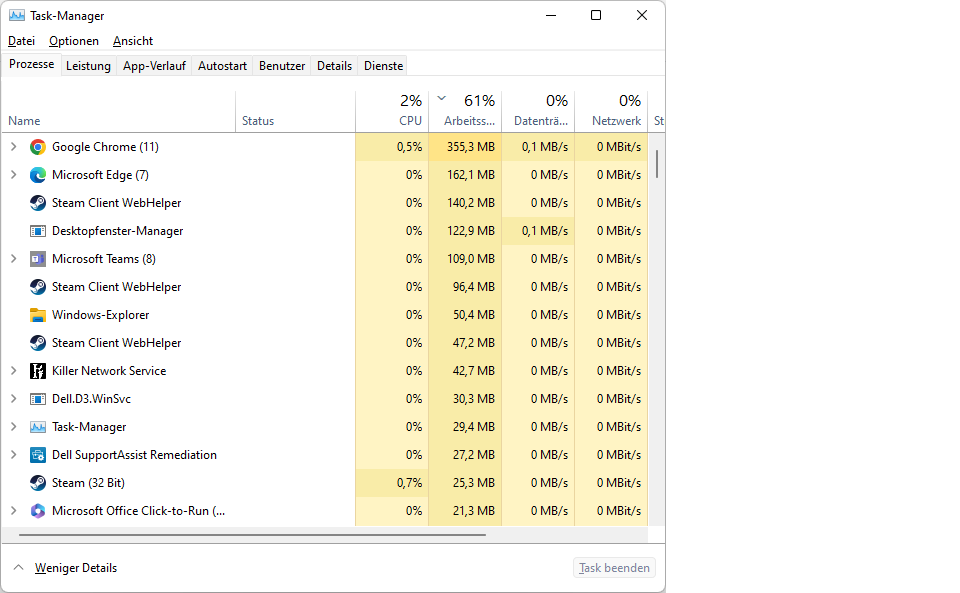Open the Optionen menu
Viewport: 960px width, 593px height.
point(74,41)
